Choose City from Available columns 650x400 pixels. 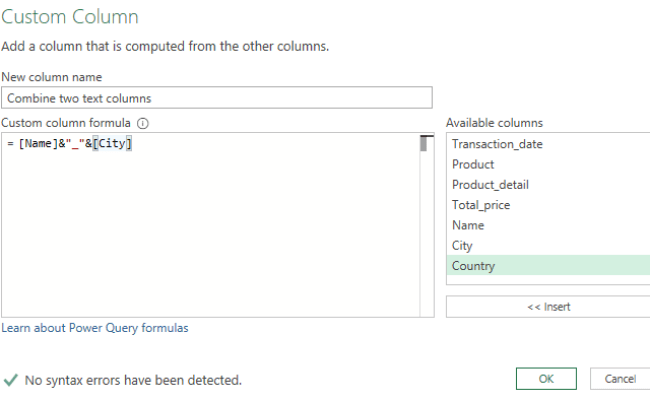tap(462, 245)
